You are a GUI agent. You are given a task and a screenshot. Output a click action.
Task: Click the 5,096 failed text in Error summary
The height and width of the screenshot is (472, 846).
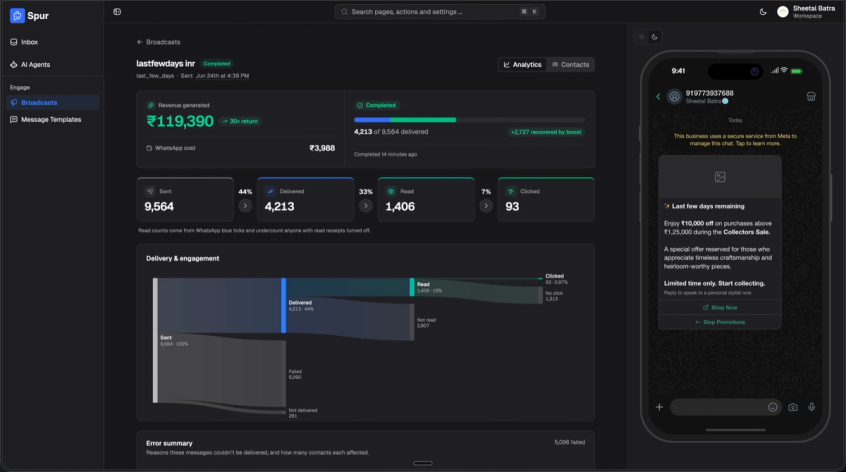(x=570, y=442)
